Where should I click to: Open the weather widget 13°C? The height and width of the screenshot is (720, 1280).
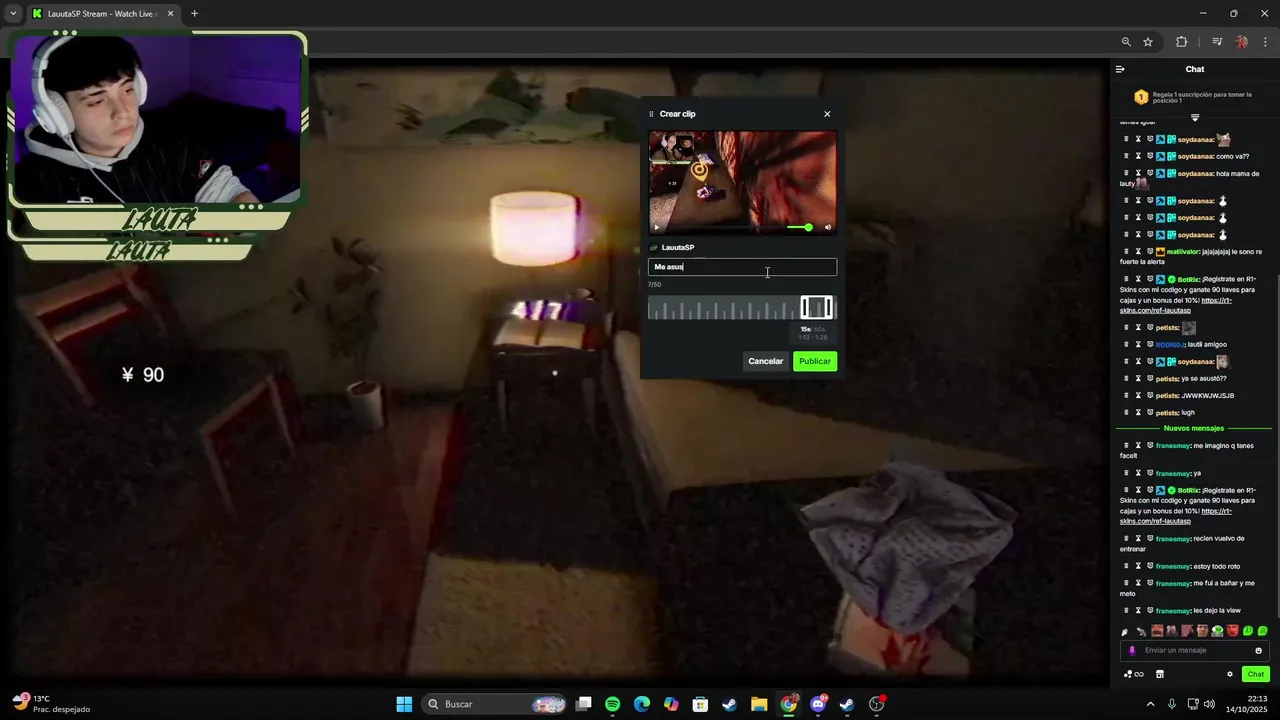pos(50,704)
